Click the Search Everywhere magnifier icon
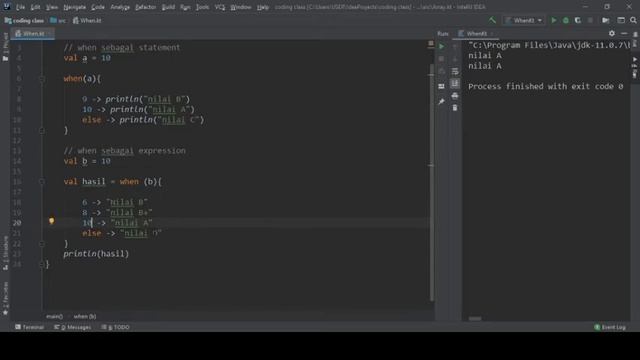640x360 pixels. [633, 20]
